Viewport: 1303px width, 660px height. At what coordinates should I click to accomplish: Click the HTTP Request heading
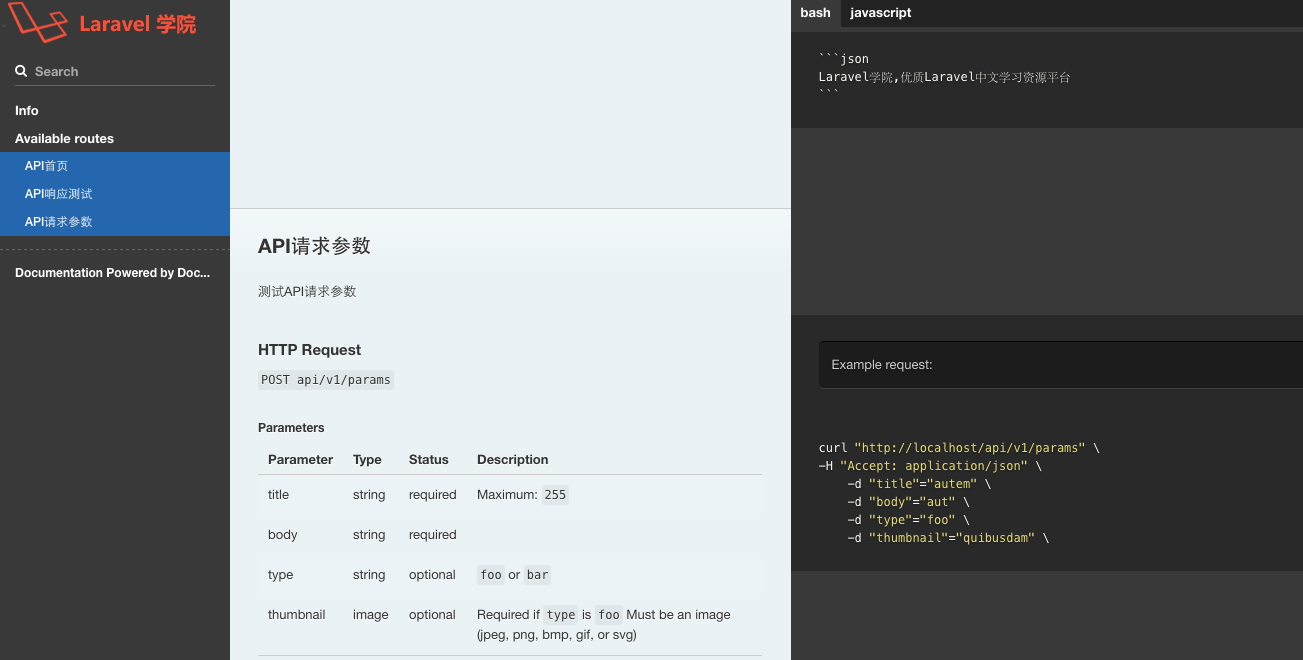point(309,350)
